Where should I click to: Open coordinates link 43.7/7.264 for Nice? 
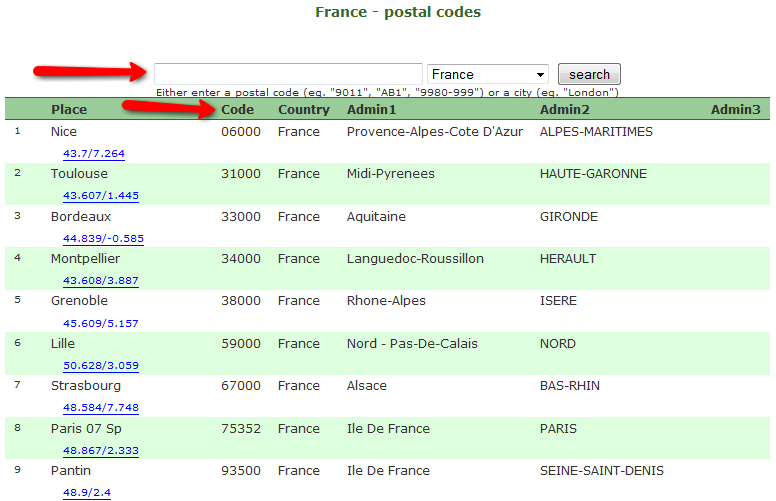click(x=94, y=153)
